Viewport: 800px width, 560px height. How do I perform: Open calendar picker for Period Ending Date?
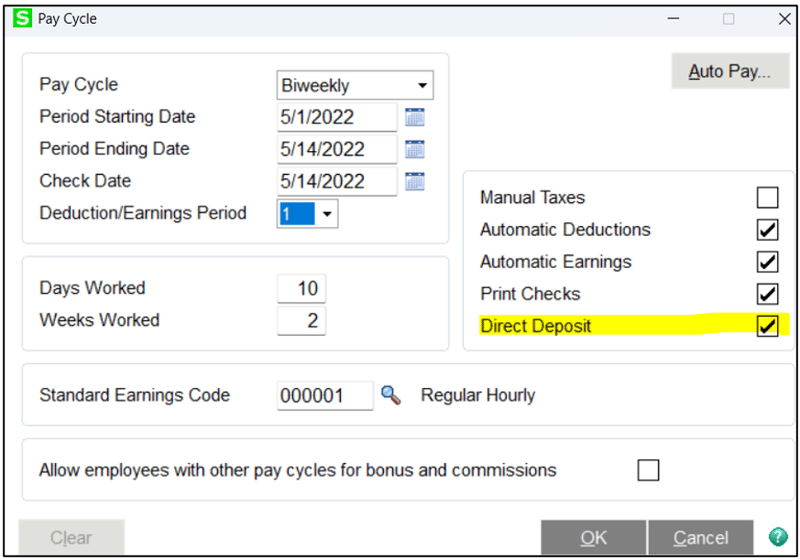coord(415,149)
